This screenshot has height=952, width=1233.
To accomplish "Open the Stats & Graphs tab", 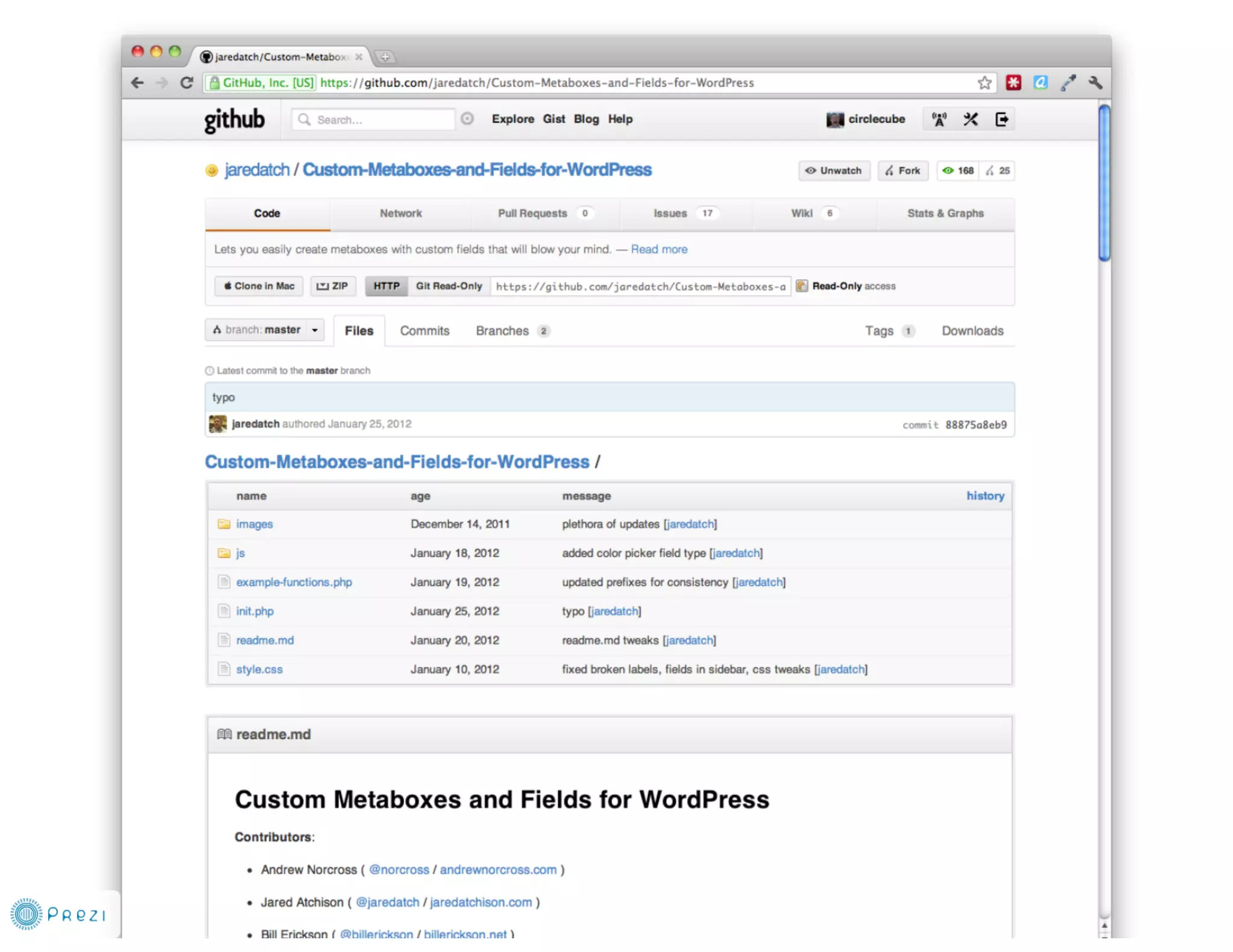I will point(945,214).
